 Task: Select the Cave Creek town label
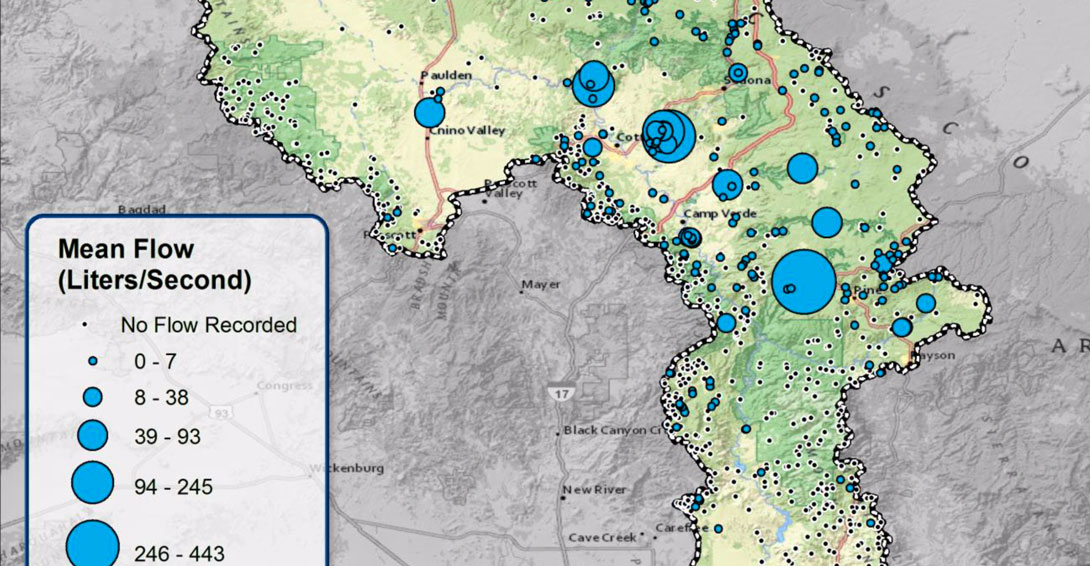602,537
